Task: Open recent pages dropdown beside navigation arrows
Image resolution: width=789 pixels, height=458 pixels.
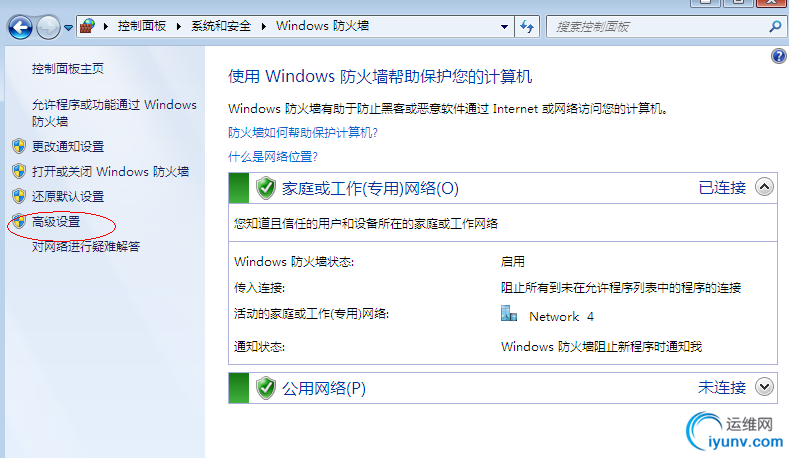Action: click(68, 28)
